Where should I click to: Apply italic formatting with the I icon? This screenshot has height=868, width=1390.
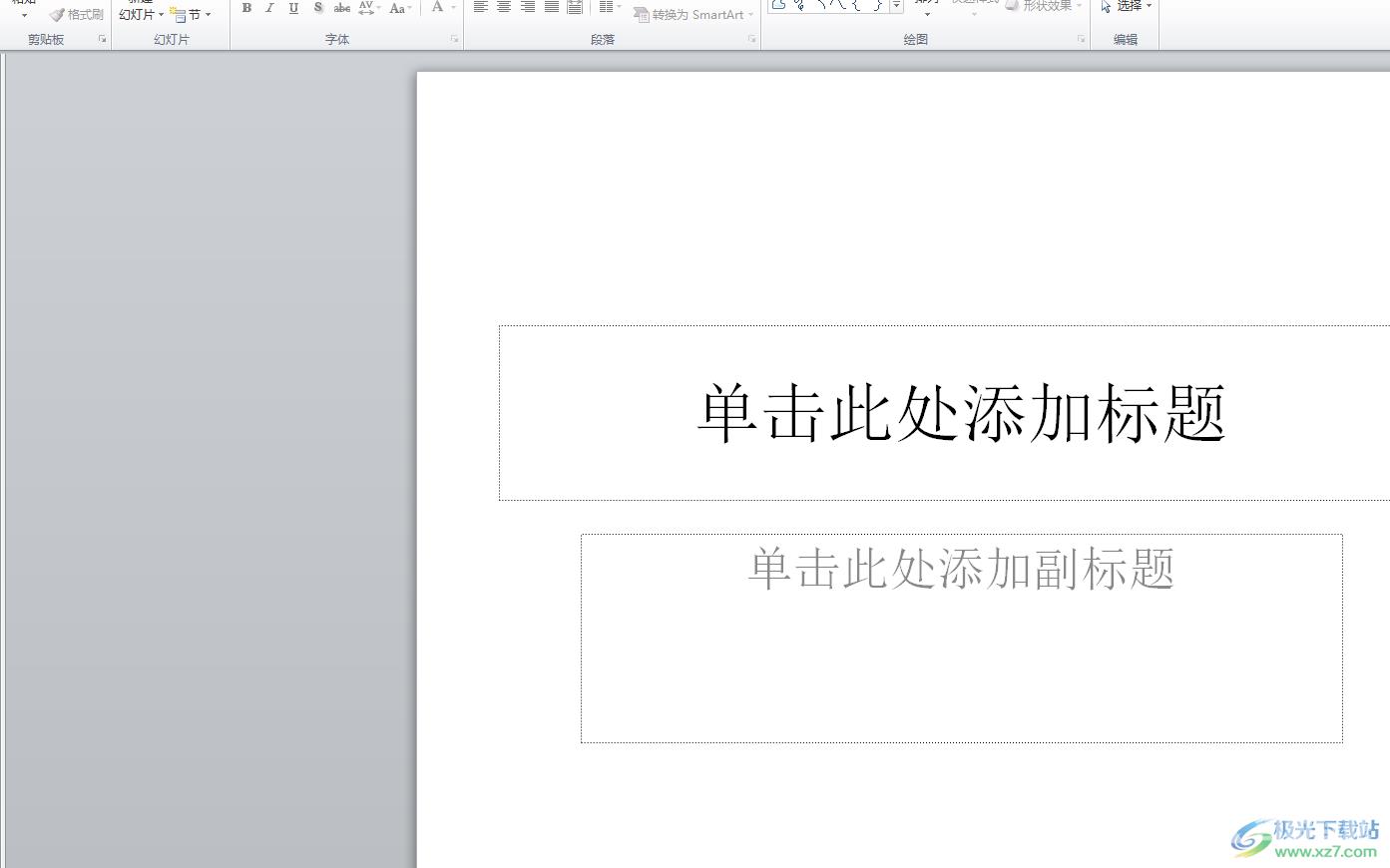coord(269,8)
